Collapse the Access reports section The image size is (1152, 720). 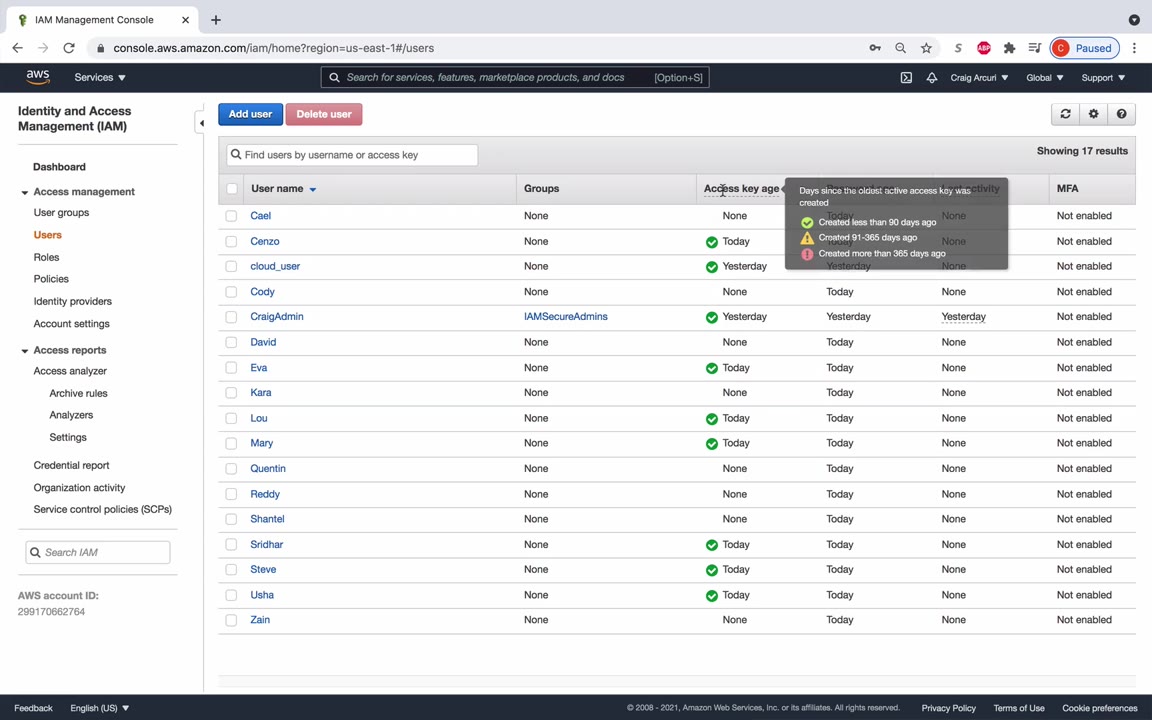click(25, 350)
